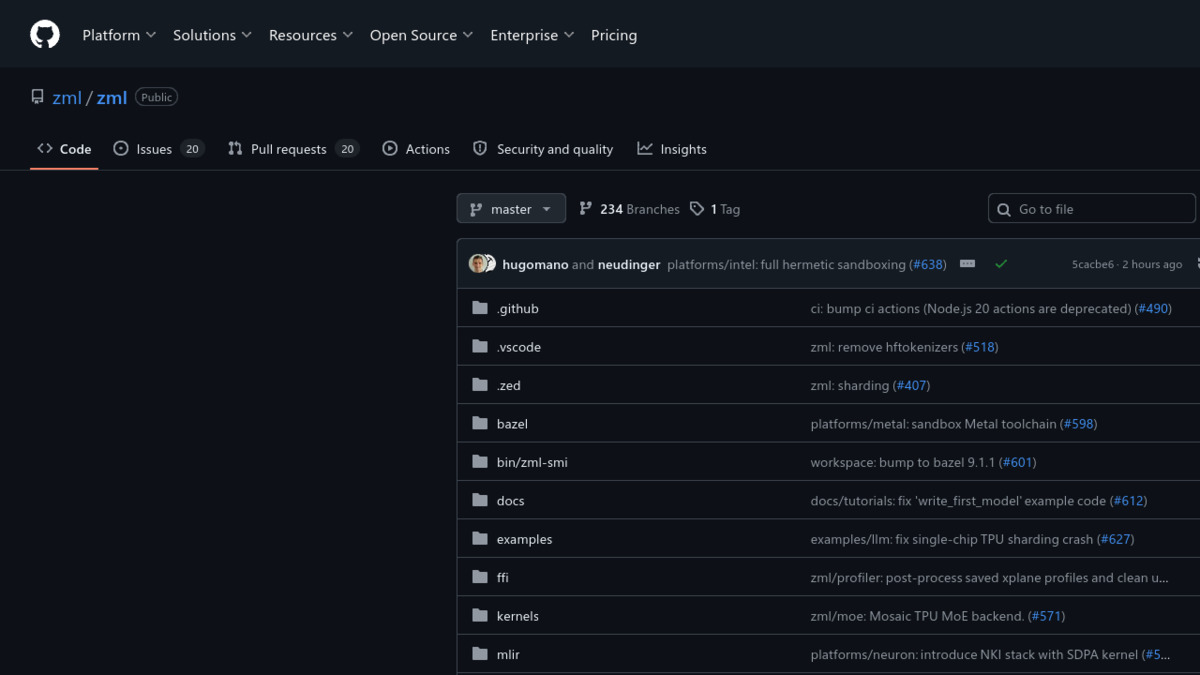The width and height of the screenshot is (1200, 675).
Task: Click the green commit status checkmark
Action: click(1001, 264)
